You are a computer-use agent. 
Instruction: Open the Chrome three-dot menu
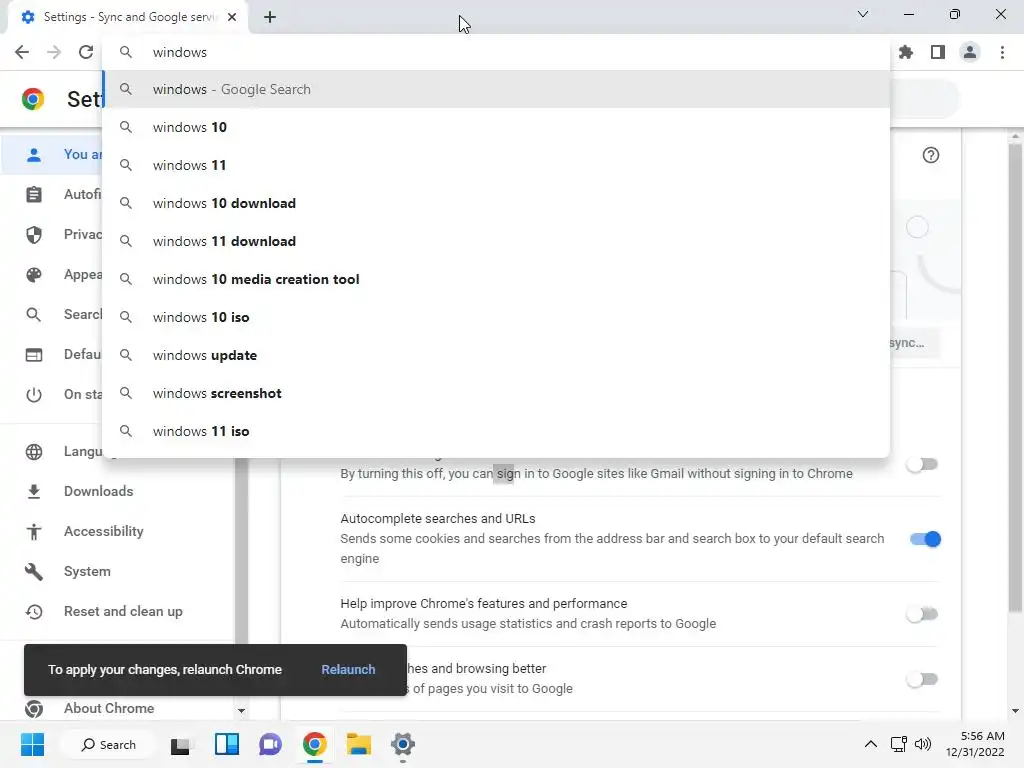pyautogui.click(x=1002, y=52)
